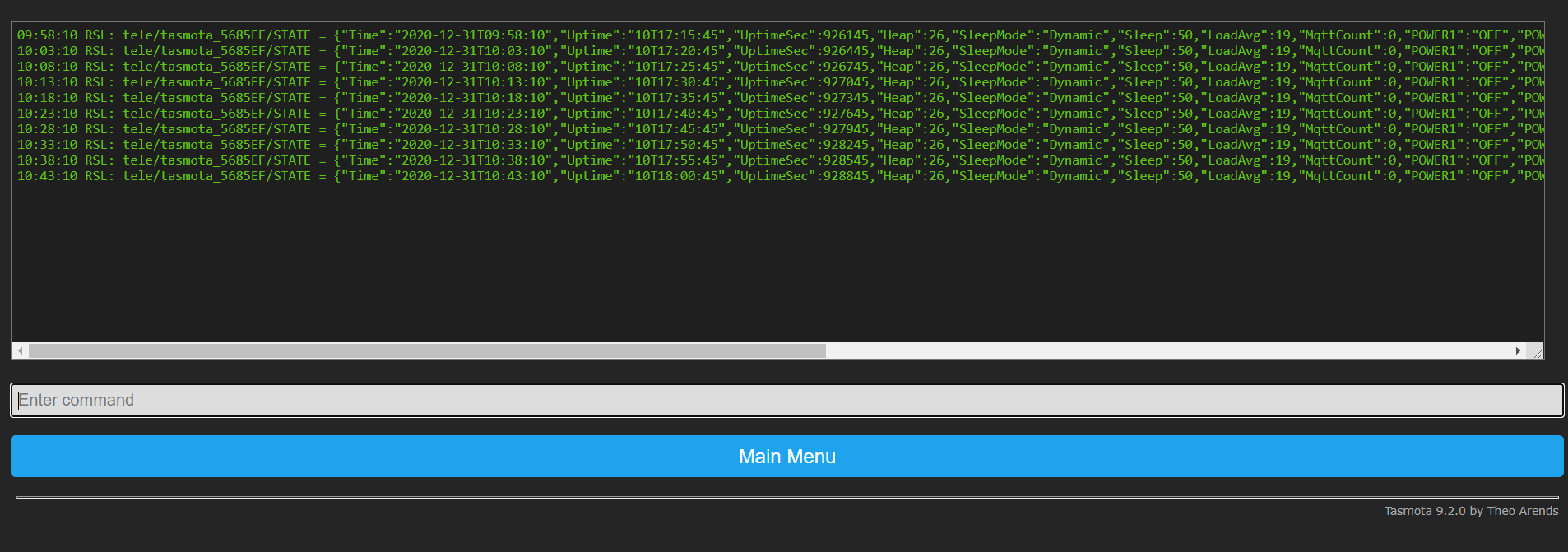Click the console resize grip handle
Screen dimensions: 1568x552
1535,352
